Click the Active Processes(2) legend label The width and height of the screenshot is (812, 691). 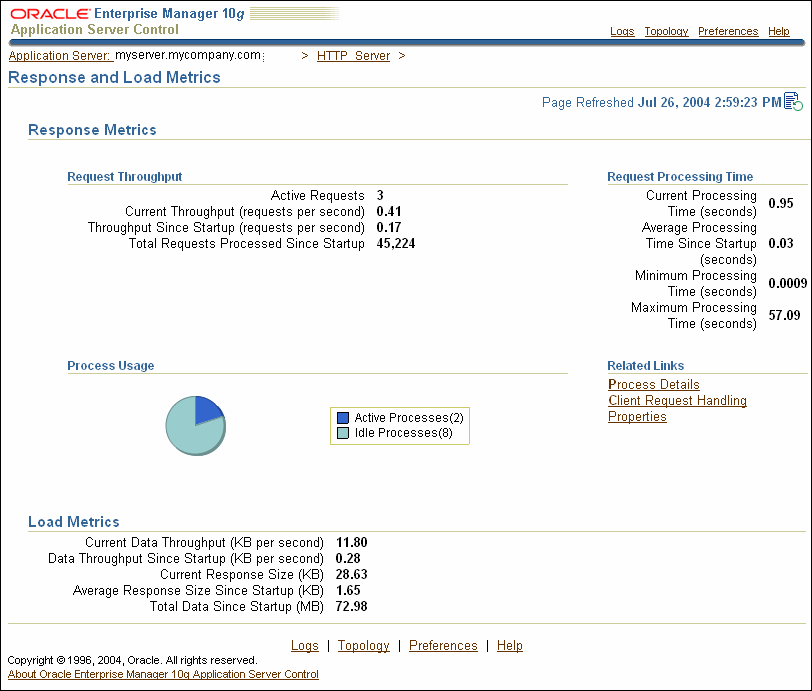pyautogui.click(x=409, y=418)
